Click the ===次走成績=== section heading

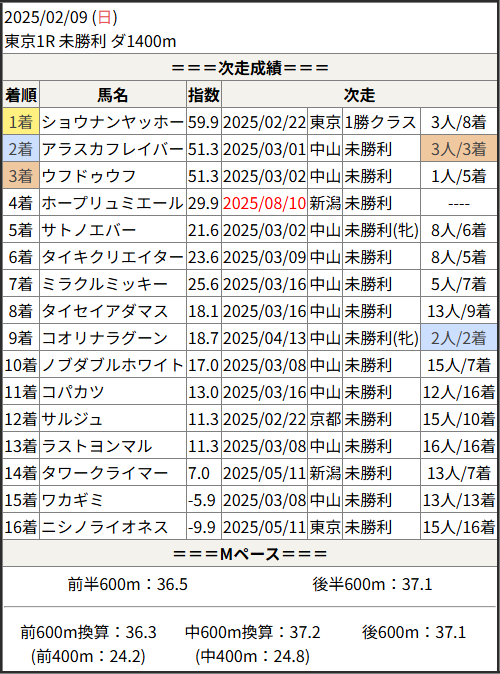250,67
